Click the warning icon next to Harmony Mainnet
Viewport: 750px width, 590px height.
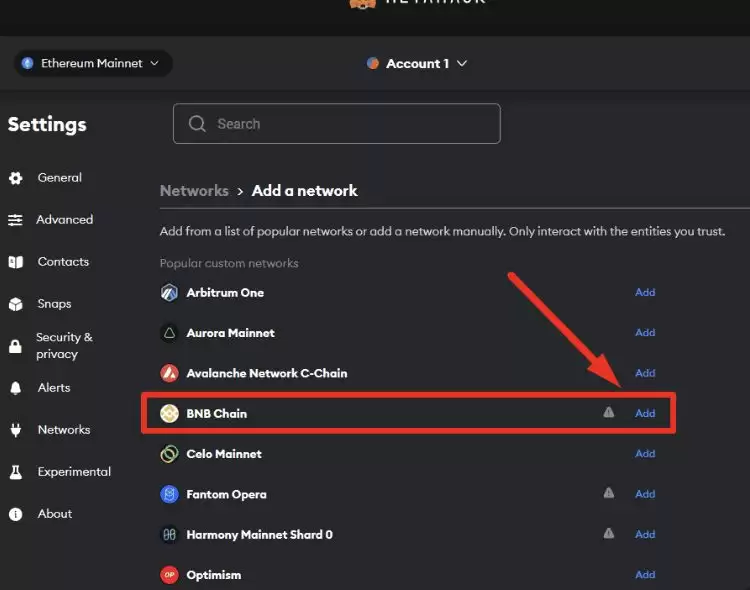click(x=608, y=534)
